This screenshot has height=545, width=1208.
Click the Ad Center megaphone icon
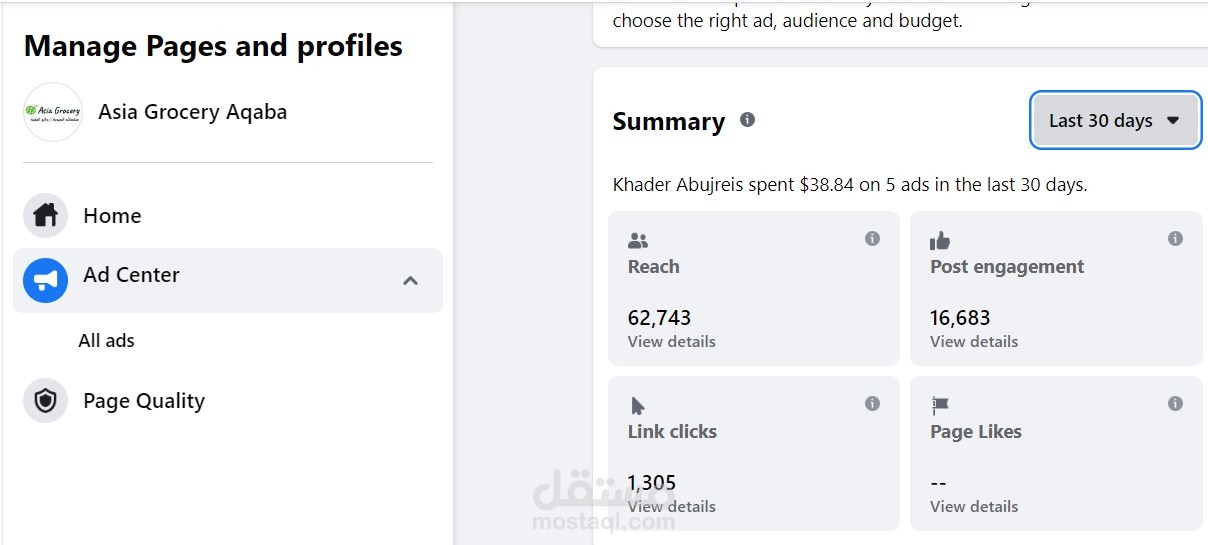coord(45,280)
